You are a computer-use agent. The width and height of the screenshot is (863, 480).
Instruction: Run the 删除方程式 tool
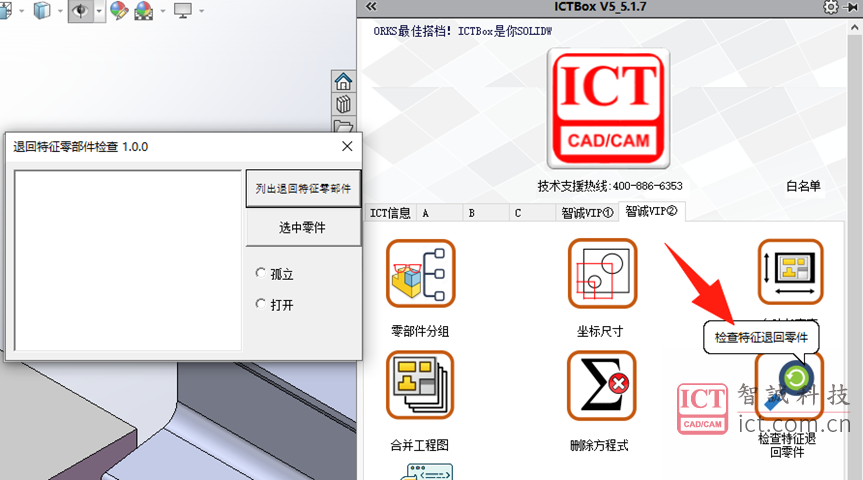pyautogui.click(x=601, y=384)
